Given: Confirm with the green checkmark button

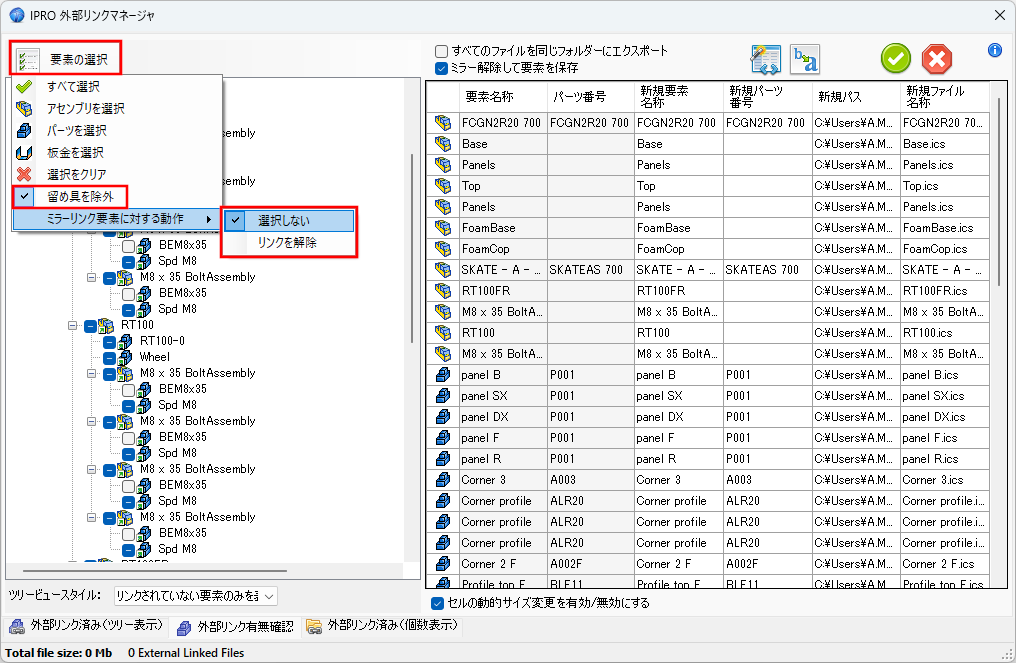Looking at the screenshot, I should [895, 59].
